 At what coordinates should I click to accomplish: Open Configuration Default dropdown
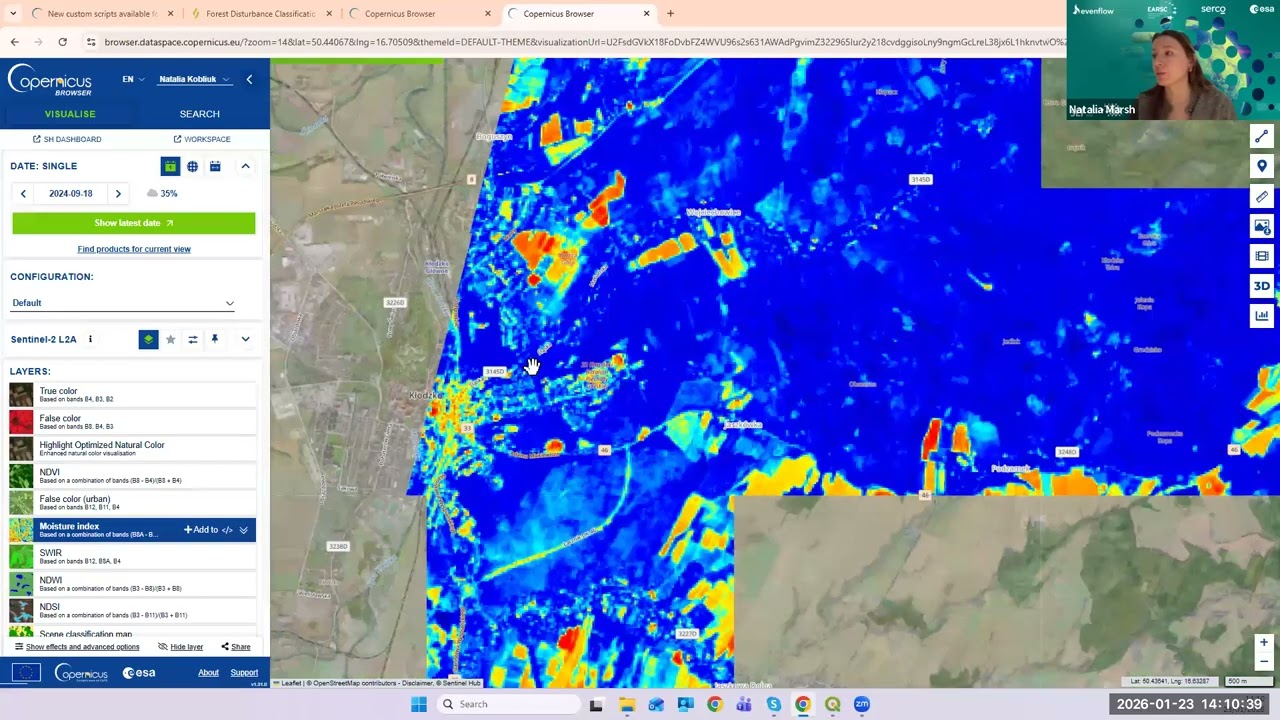[123, 303]
